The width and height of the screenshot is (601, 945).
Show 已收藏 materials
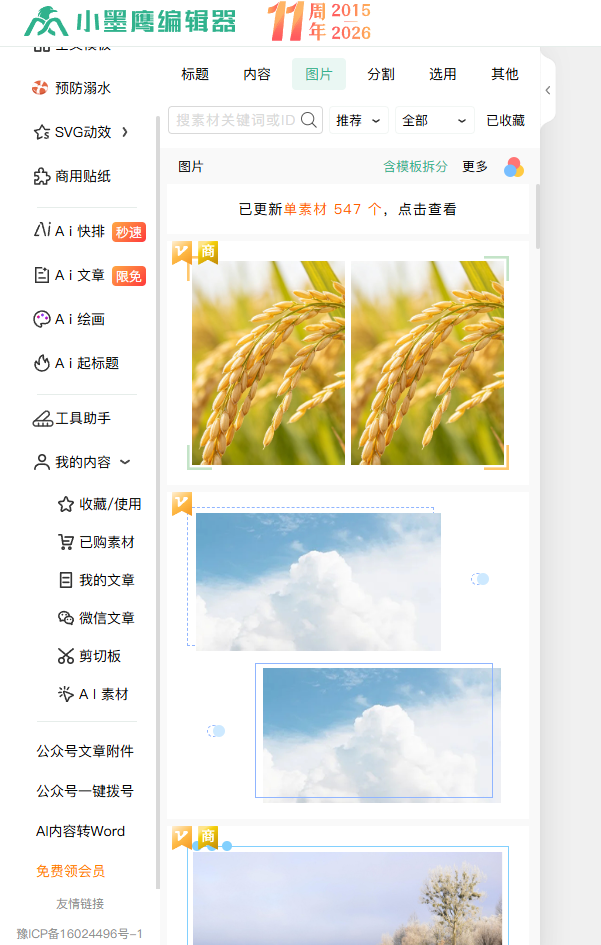click(x=506, y=121)
